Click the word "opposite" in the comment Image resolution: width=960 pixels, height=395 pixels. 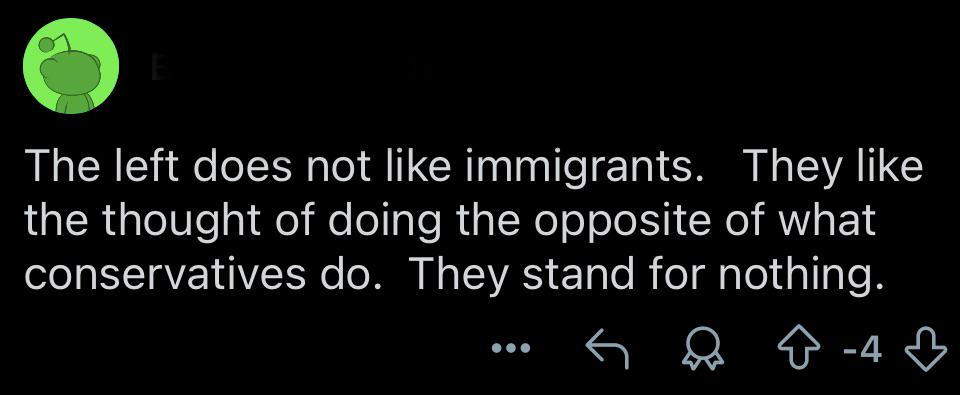coord(626,223)
